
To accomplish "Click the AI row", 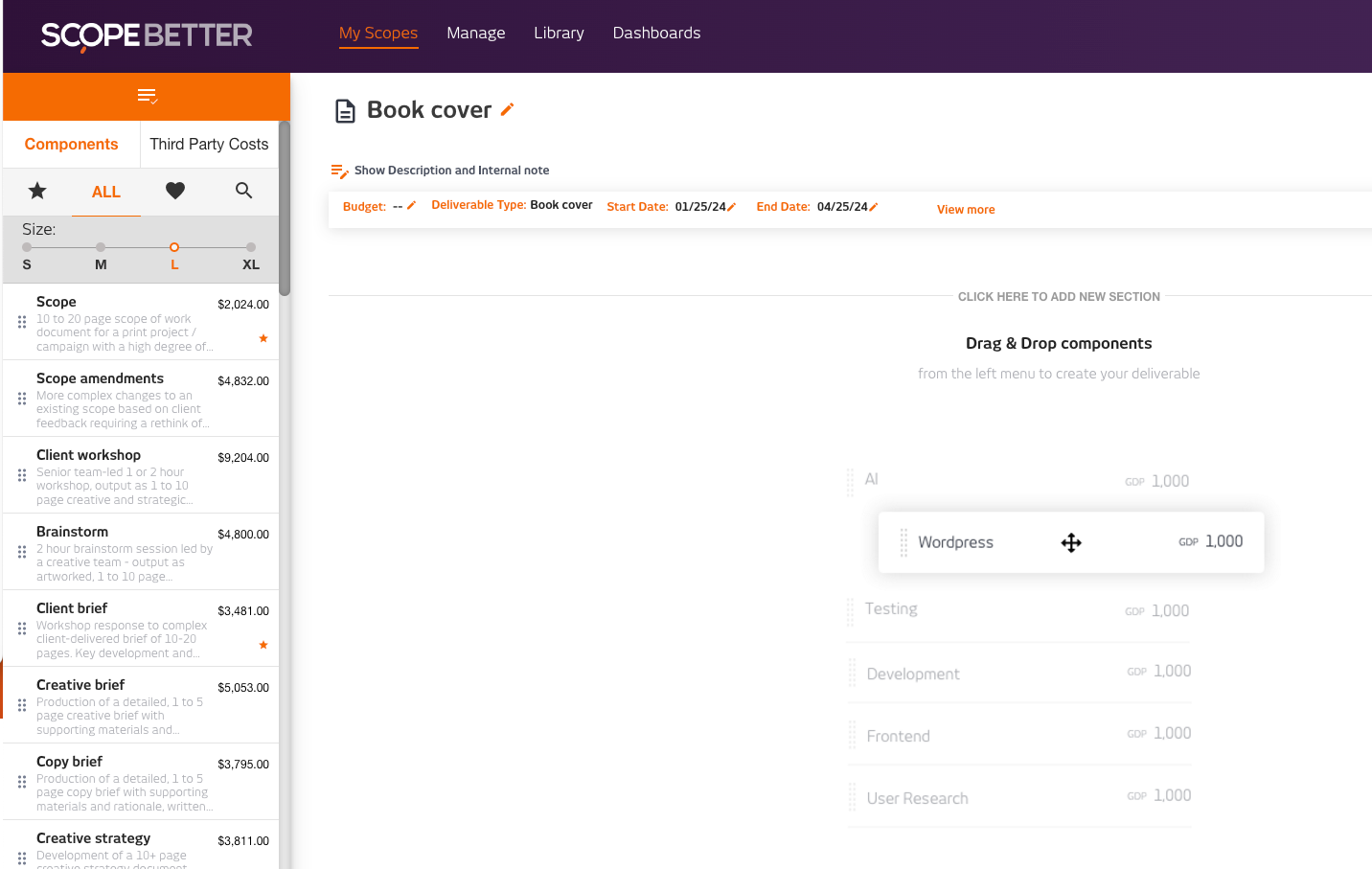I will point(1018,480).
